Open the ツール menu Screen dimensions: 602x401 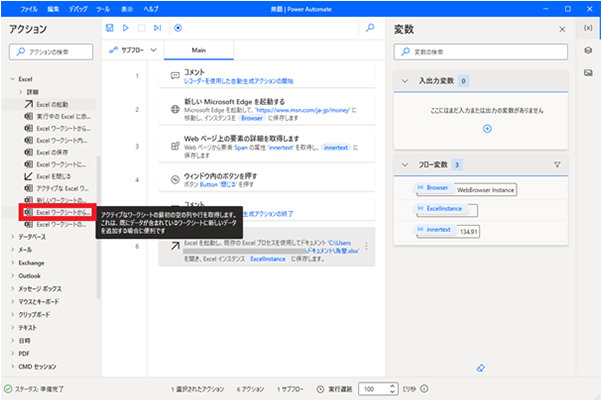pos(103,9)
